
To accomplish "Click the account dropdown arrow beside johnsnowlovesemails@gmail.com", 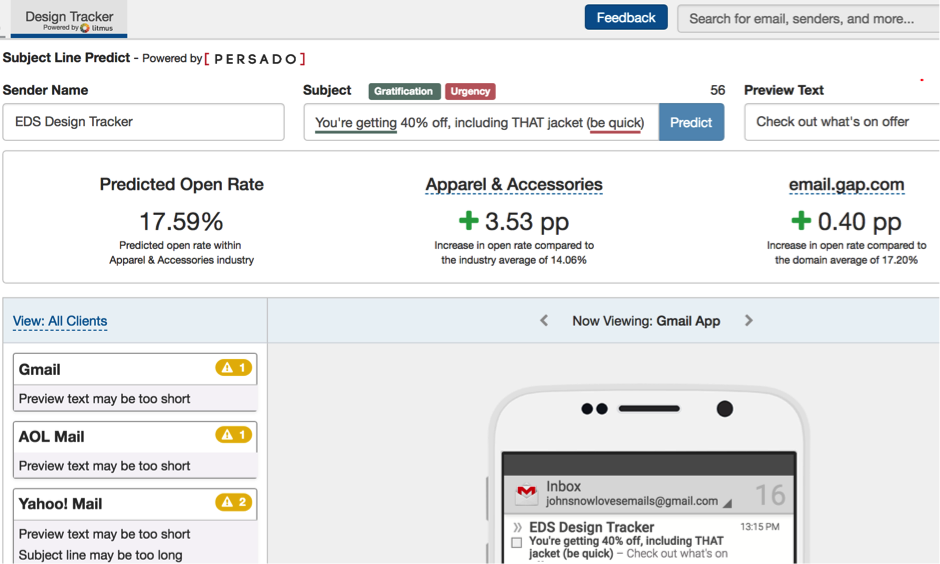I will point(727,503).
